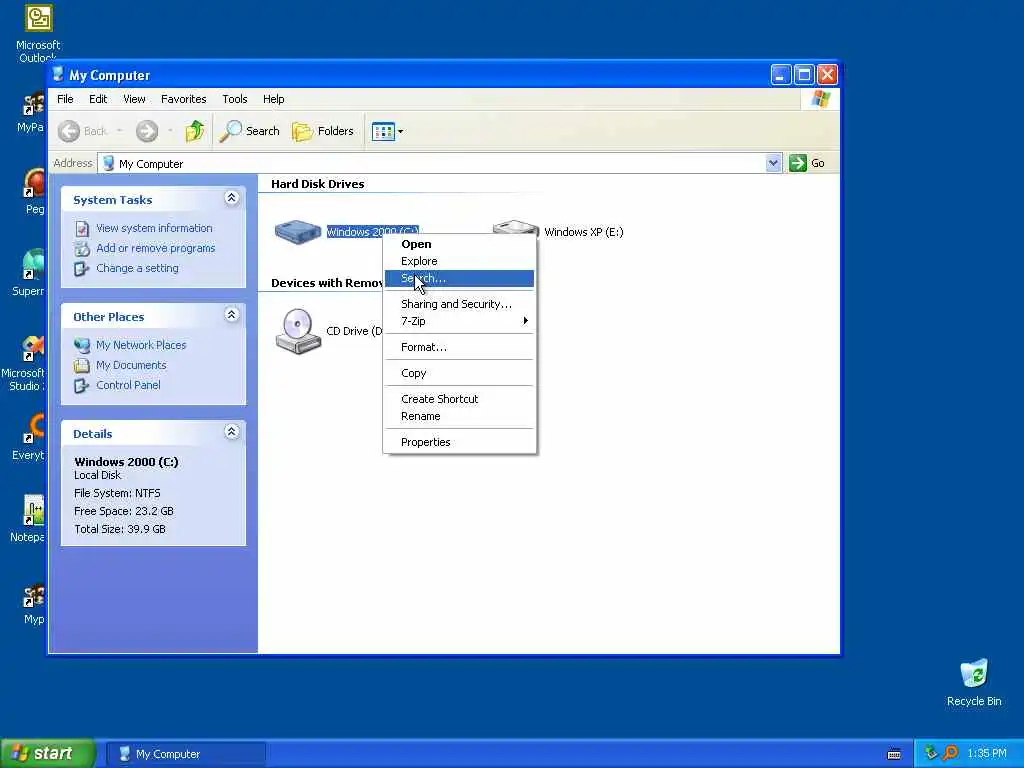
Task: Click the Start button
Action: click(47, 754)
